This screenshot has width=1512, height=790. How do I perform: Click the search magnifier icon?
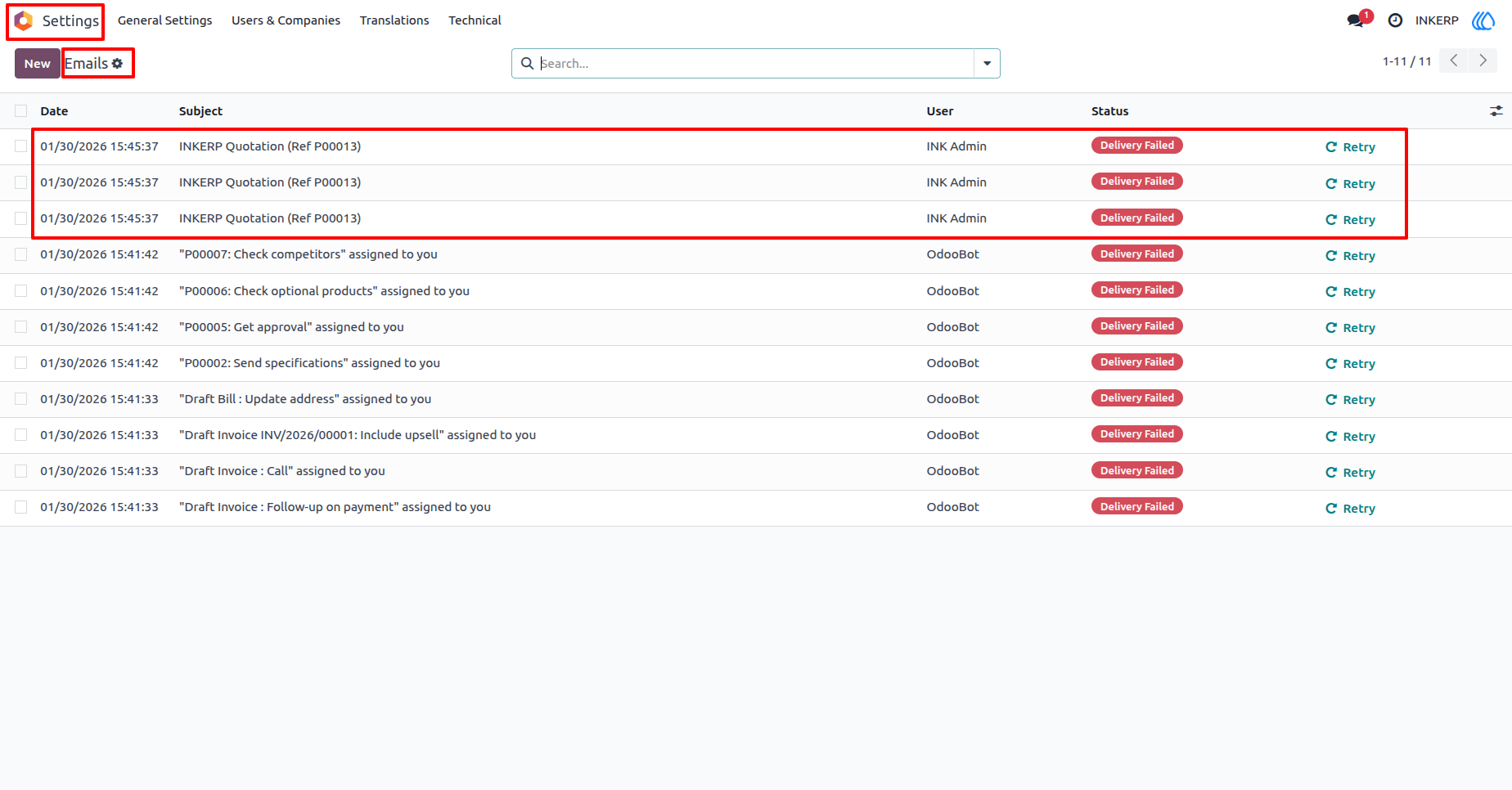(x=528, y=63)
